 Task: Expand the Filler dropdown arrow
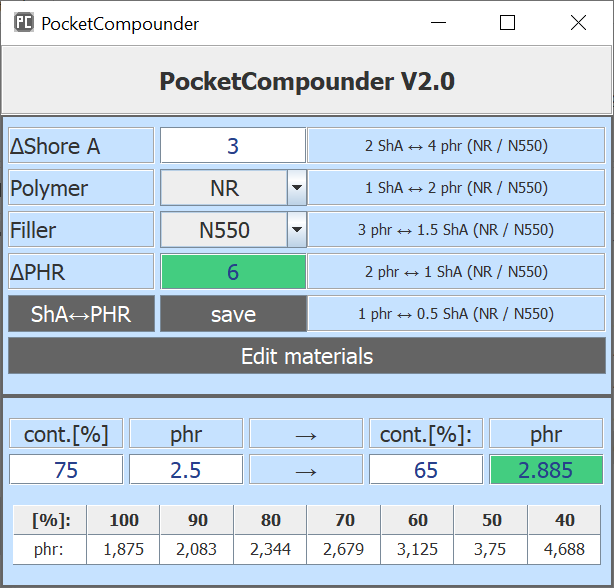(296, 230)
